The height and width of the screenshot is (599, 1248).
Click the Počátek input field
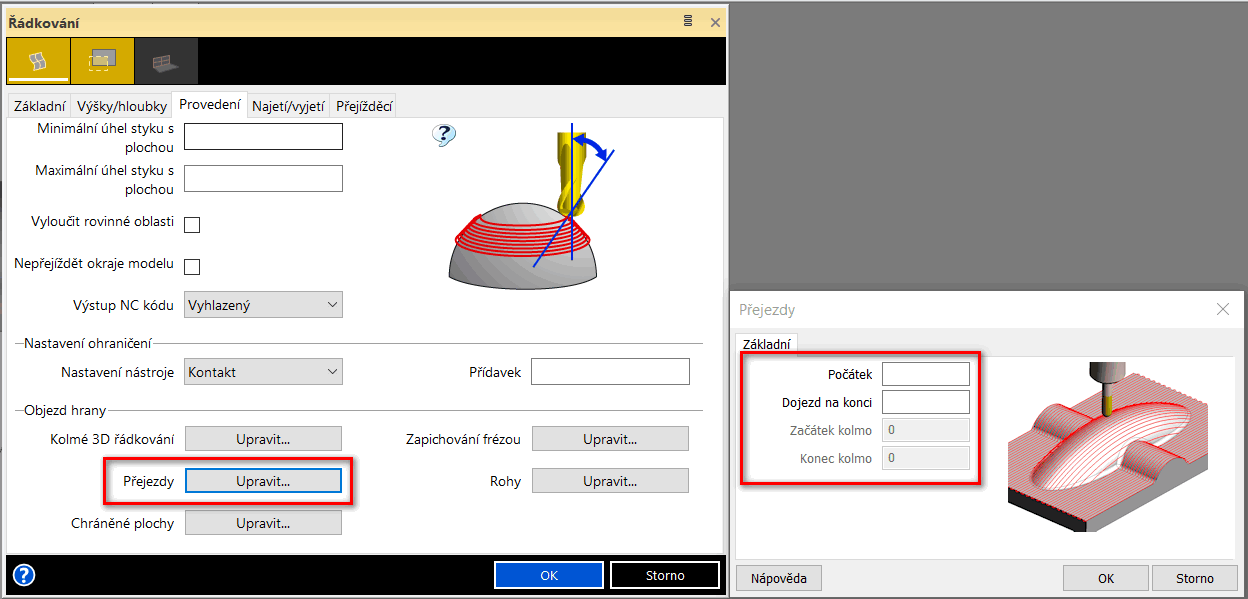click(925, 374)
